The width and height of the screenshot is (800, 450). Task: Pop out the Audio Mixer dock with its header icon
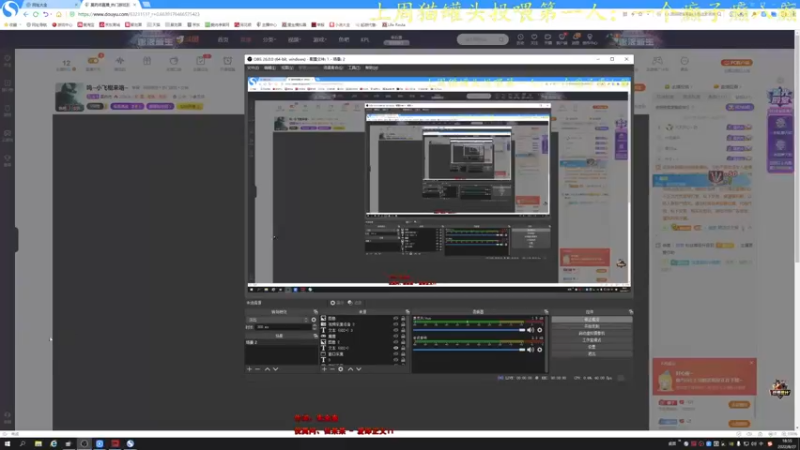pyautogui.click(x=546, y=311)
